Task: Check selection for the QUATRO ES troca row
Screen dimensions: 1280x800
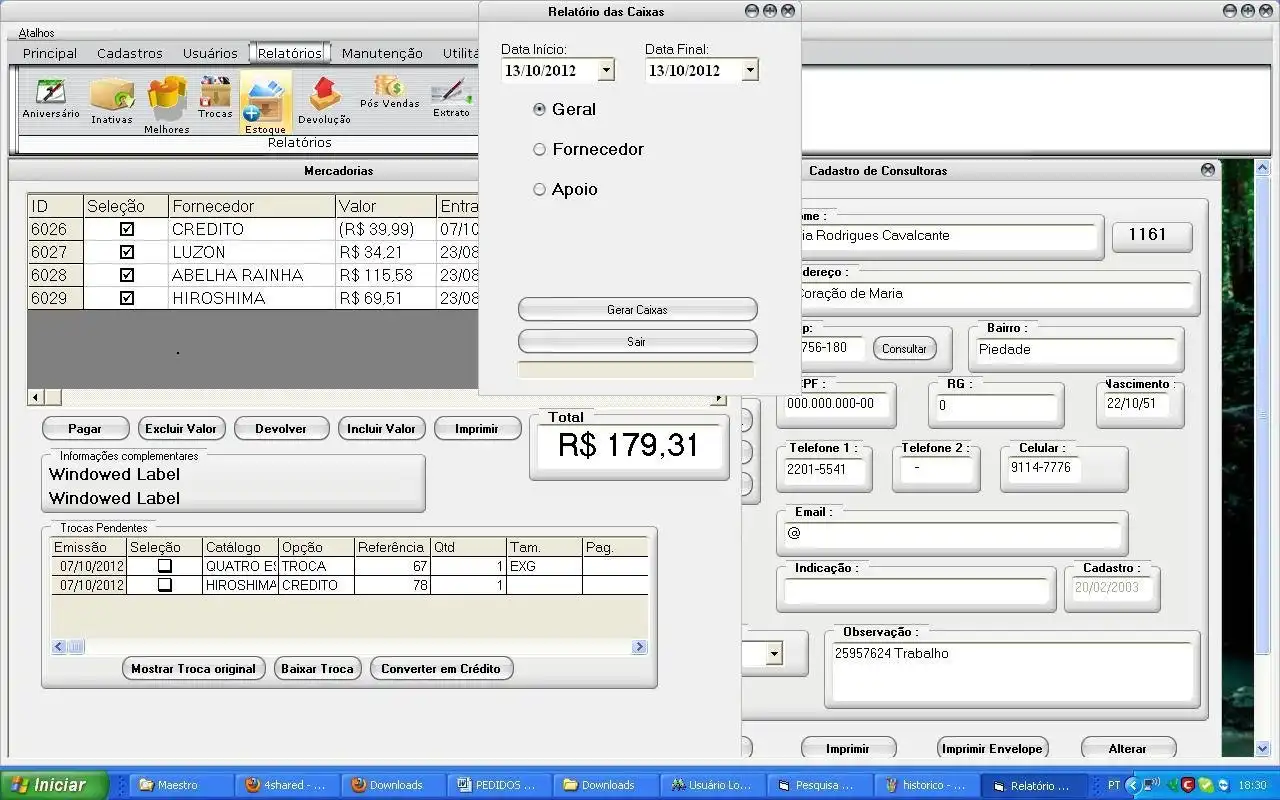Action: [165, 566]
